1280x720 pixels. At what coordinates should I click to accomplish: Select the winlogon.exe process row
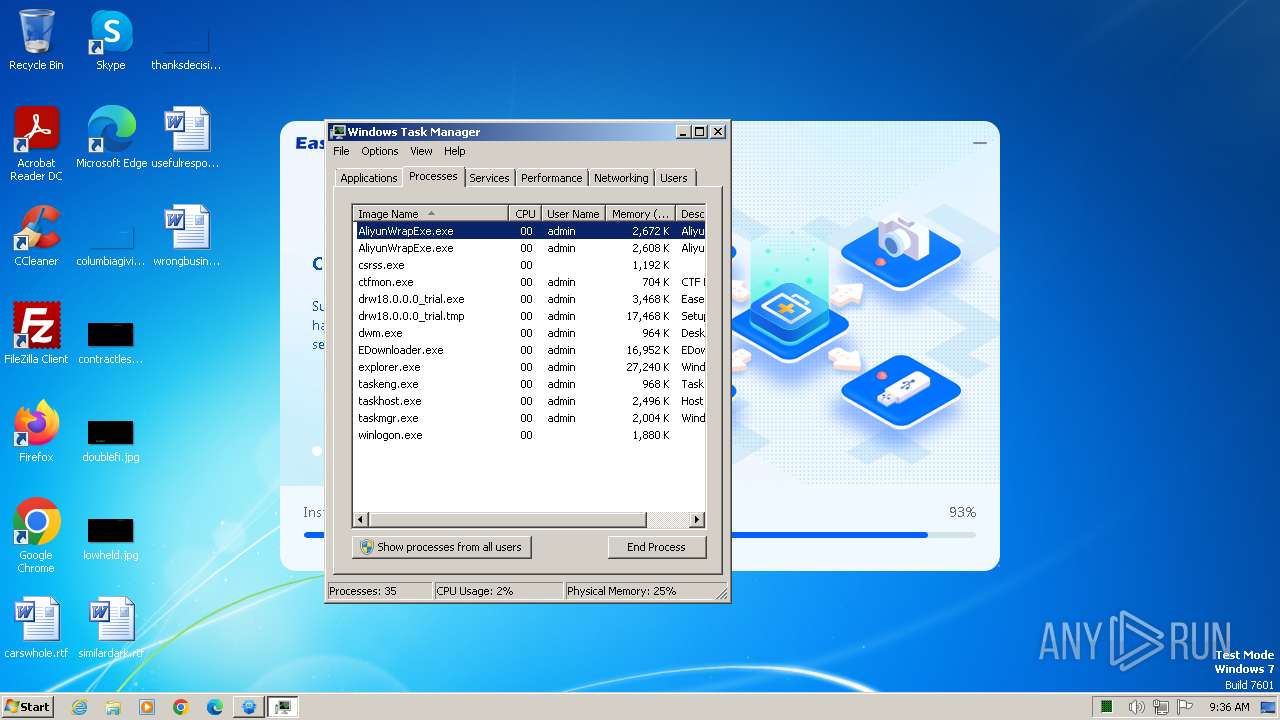coord(530,435)
